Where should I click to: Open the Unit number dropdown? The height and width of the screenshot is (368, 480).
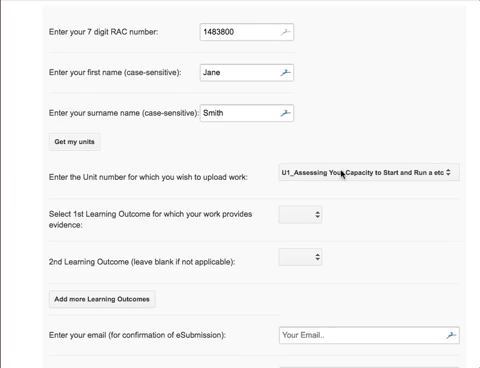pyautogui.click(x=369, y=173)
